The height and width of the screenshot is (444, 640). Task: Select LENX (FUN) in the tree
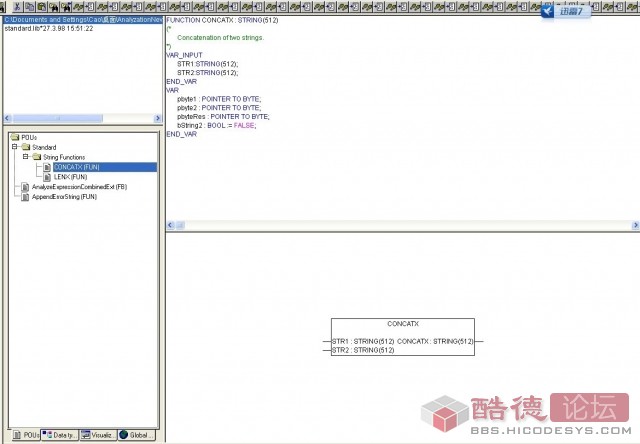coord(71,177)
